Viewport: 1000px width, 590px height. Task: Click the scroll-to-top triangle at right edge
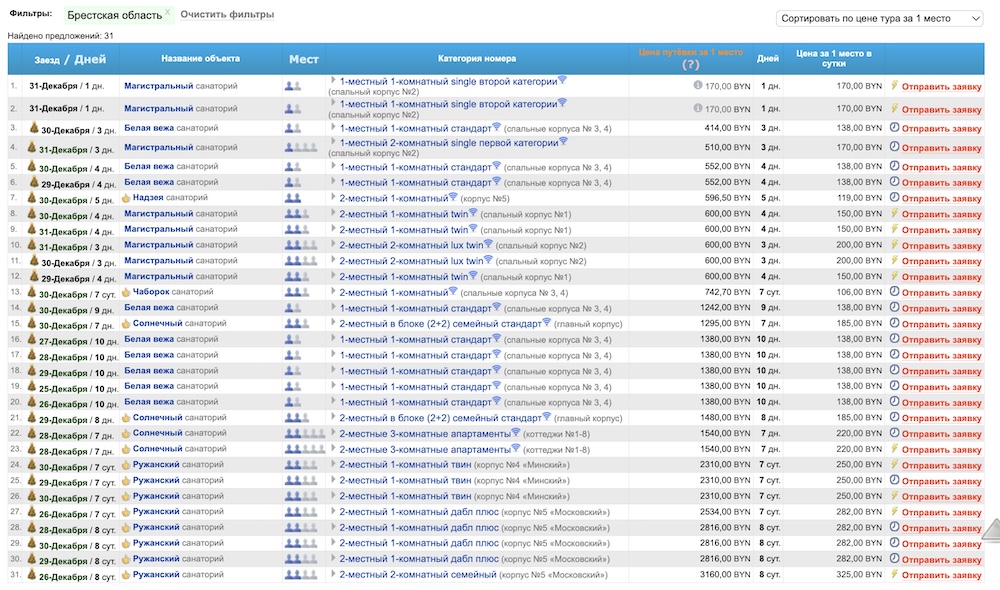pyautogui.click(x=989, y=531)
